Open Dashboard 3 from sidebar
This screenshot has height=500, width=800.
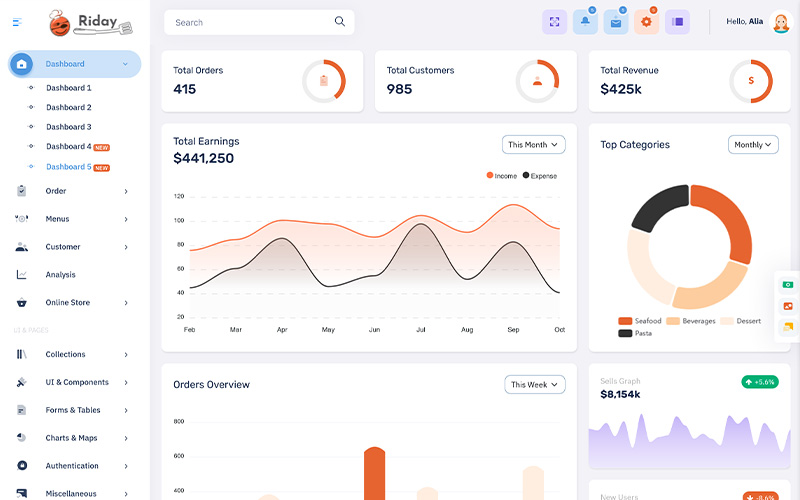(68, 127)
